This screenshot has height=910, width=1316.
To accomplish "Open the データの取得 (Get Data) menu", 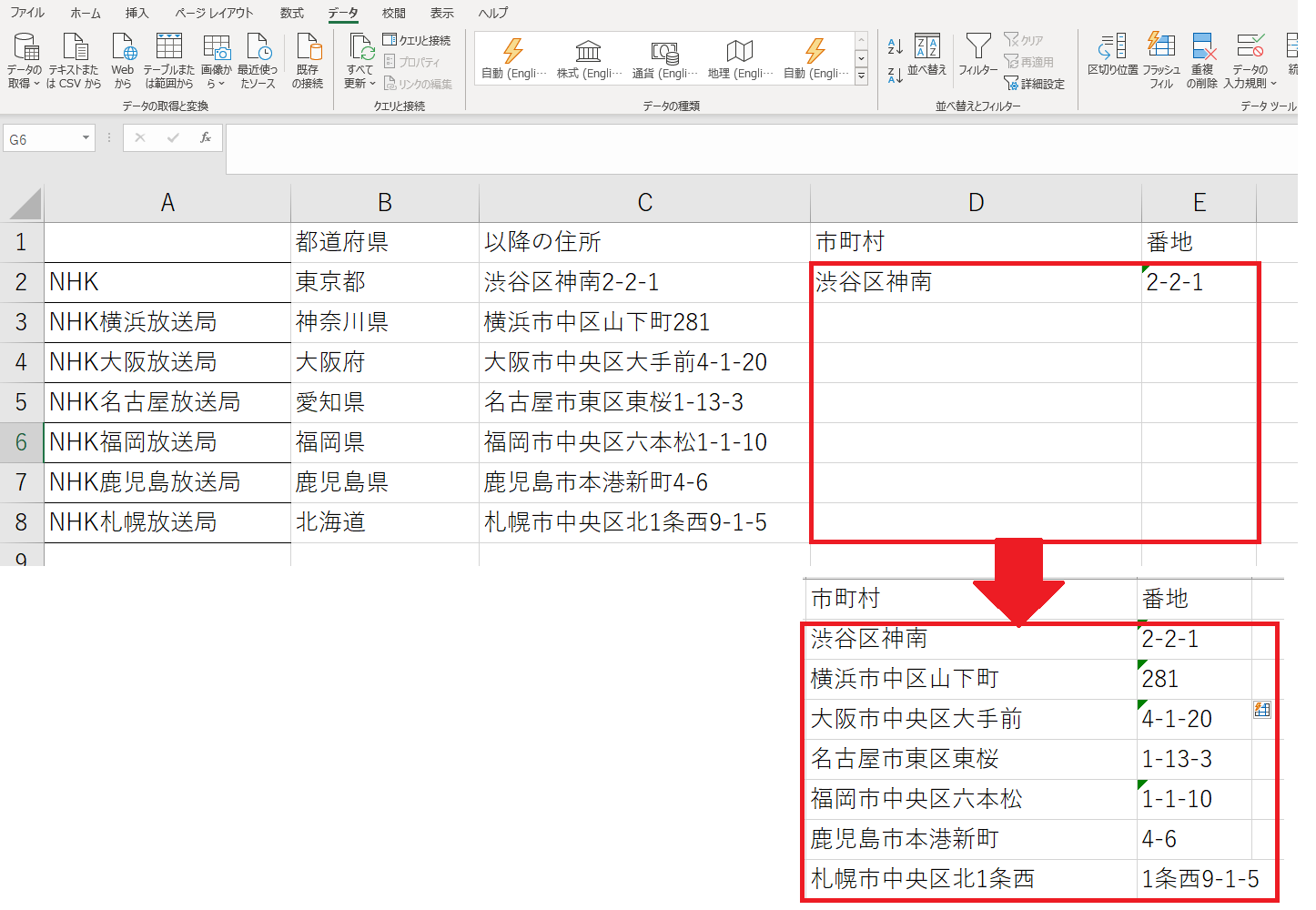I will coord(25,61).
